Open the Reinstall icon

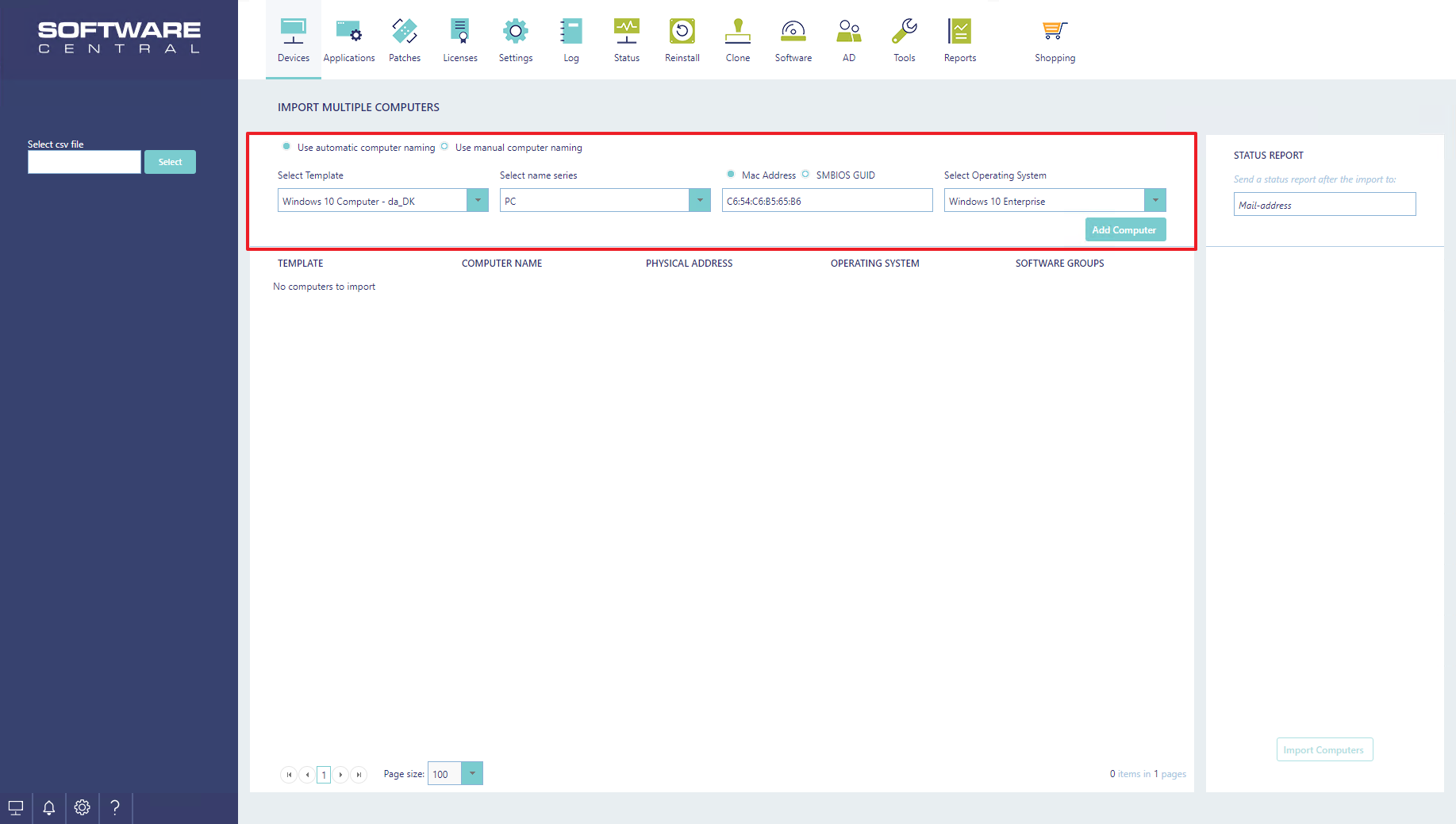pyautogui.click(x=682, y=32)
